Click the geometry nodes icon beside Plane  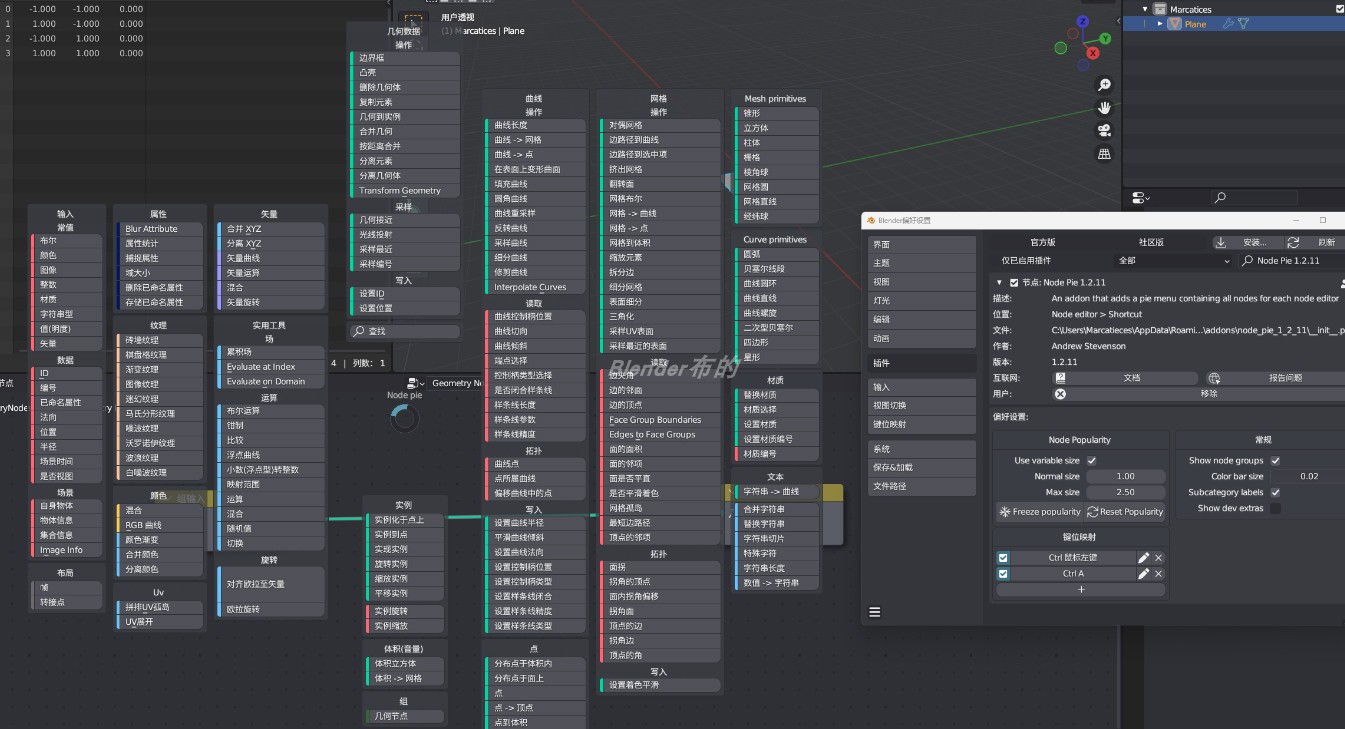(x=1243, y=24)
